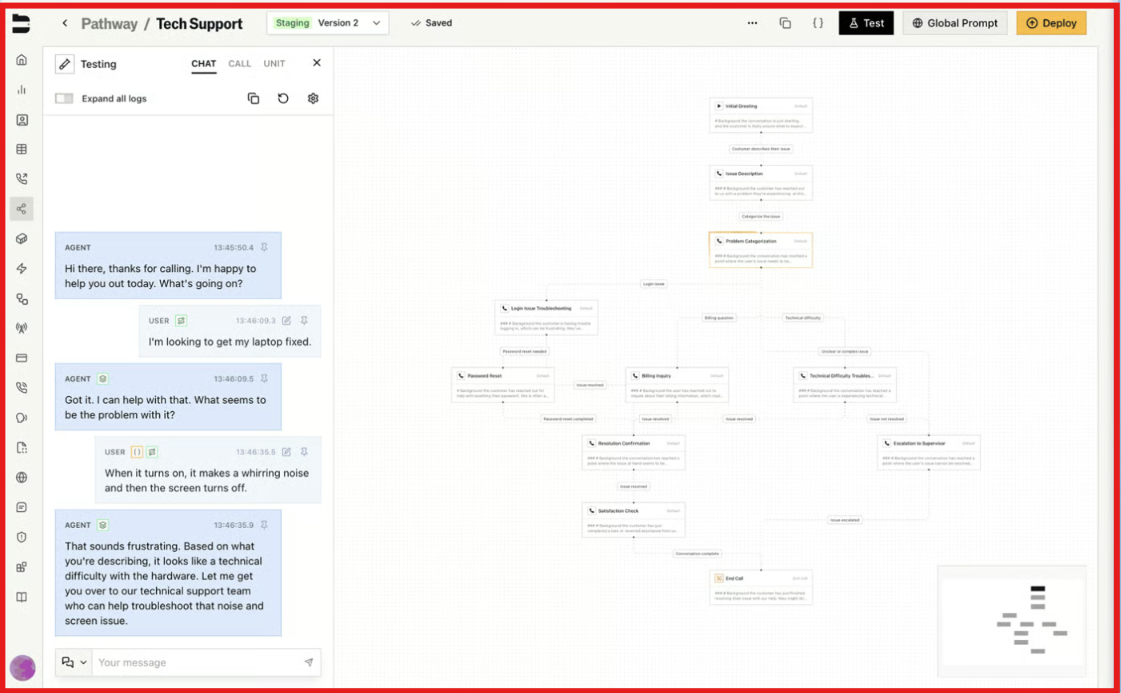Click the duplicate pathway icon in top bar

785,23
